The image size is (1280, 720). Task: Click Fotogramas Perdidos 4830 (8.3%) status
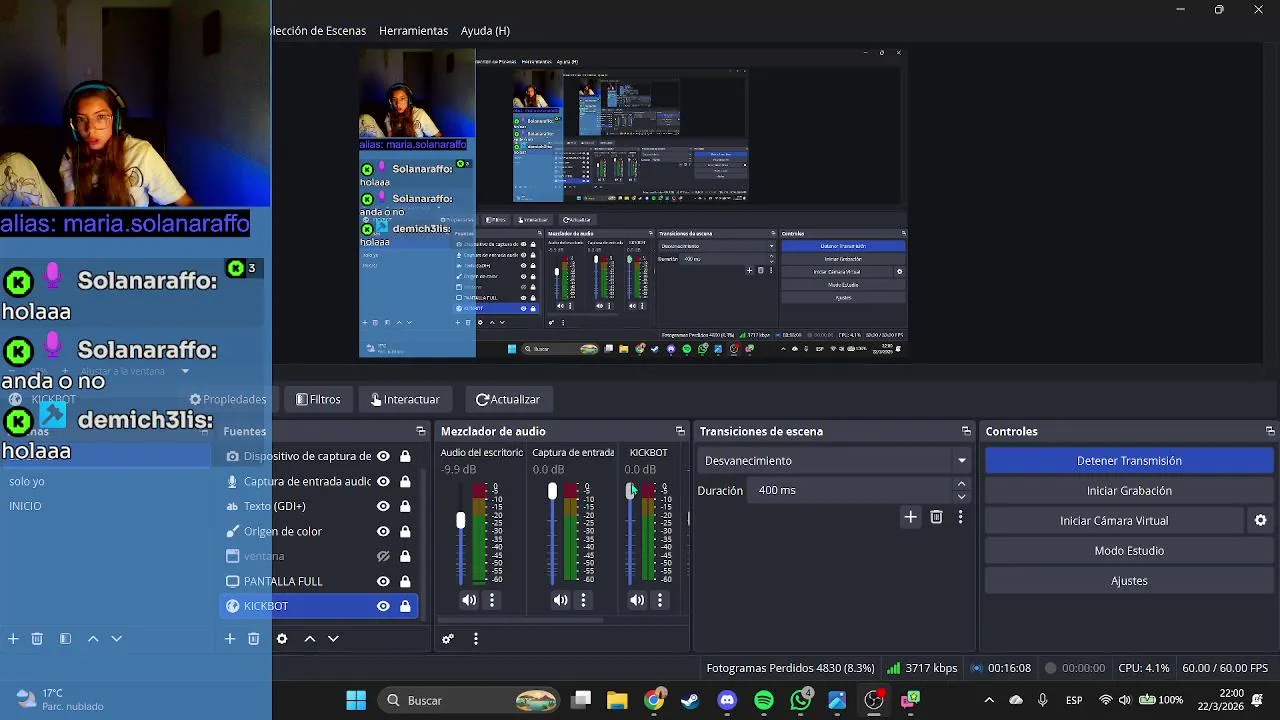point(790,668)
